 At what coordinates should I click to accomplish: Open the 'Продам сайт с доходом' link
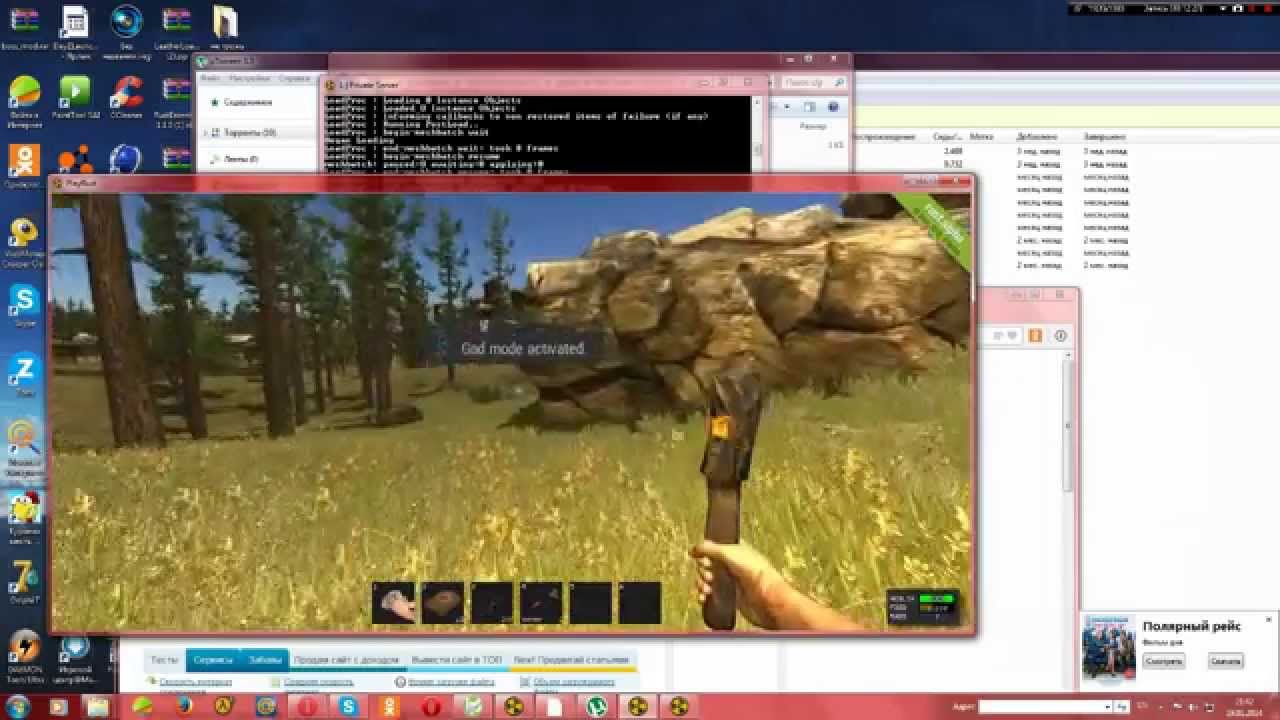coord(346,660)
